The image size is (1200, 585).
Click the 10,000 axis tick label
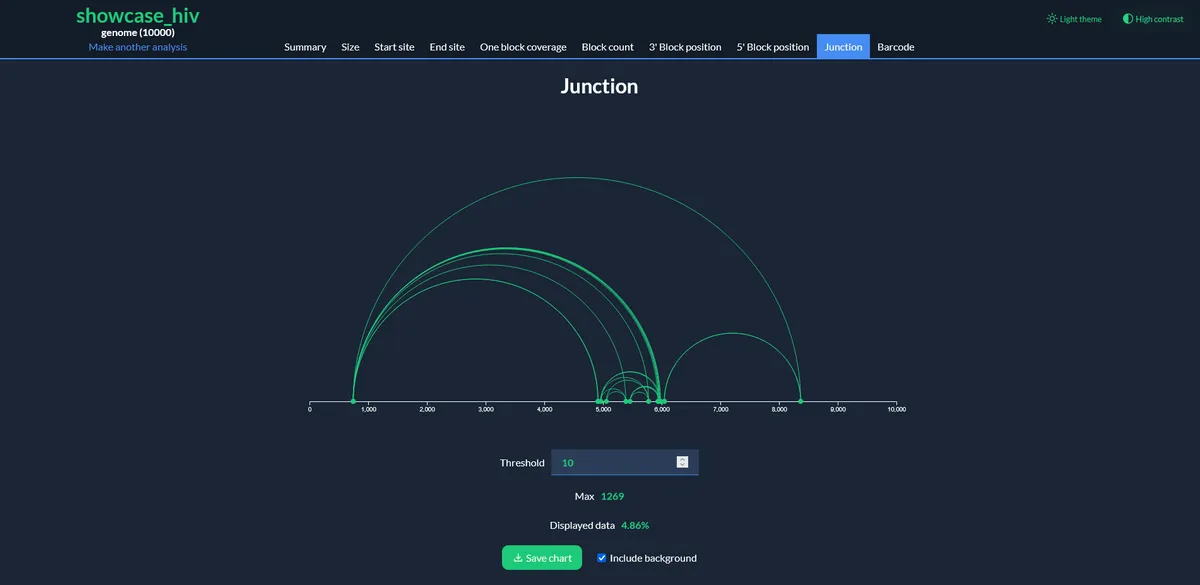[x=896, y=409]
